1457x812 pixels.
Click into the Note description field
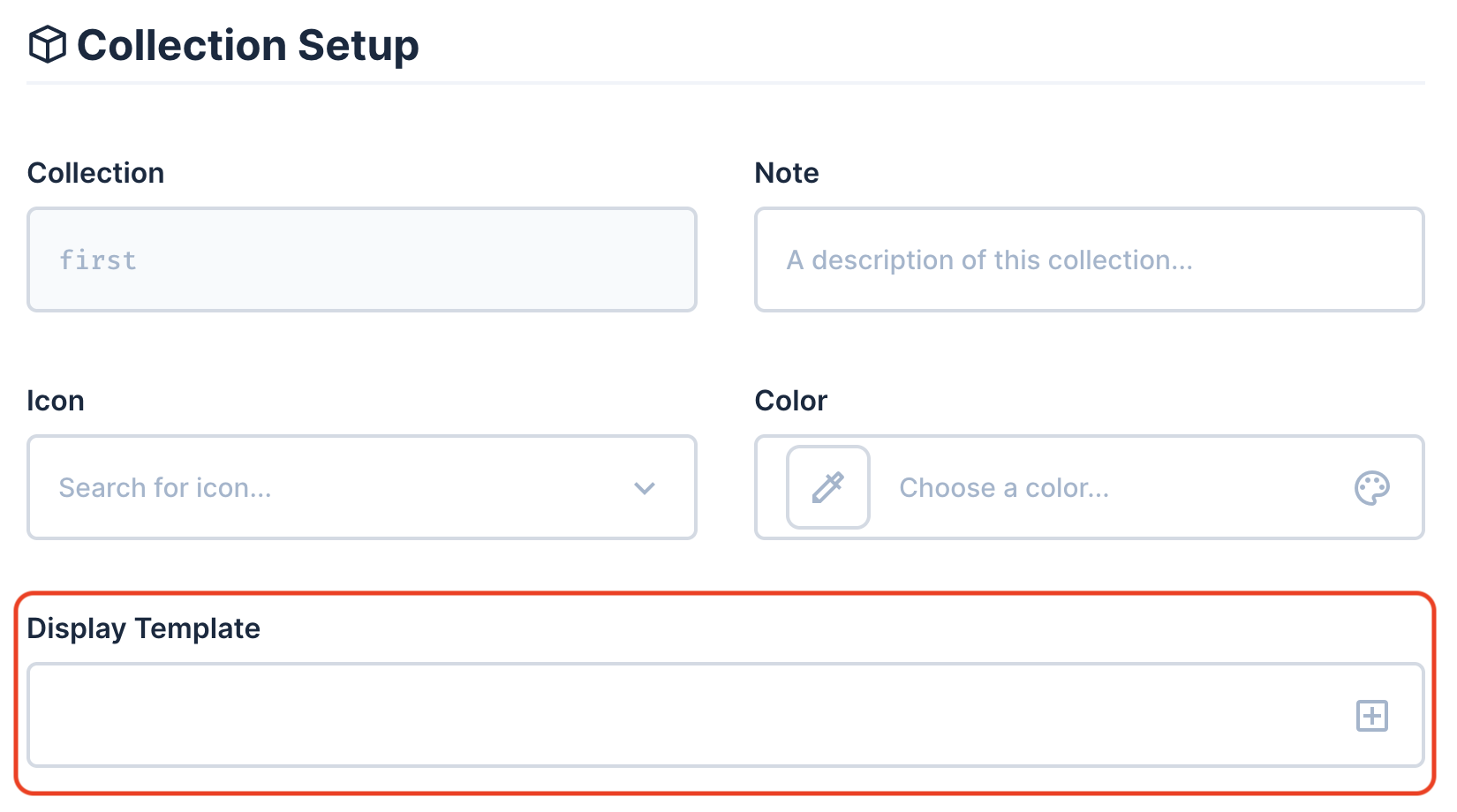pyautogui.click(x=1086, y=259)
